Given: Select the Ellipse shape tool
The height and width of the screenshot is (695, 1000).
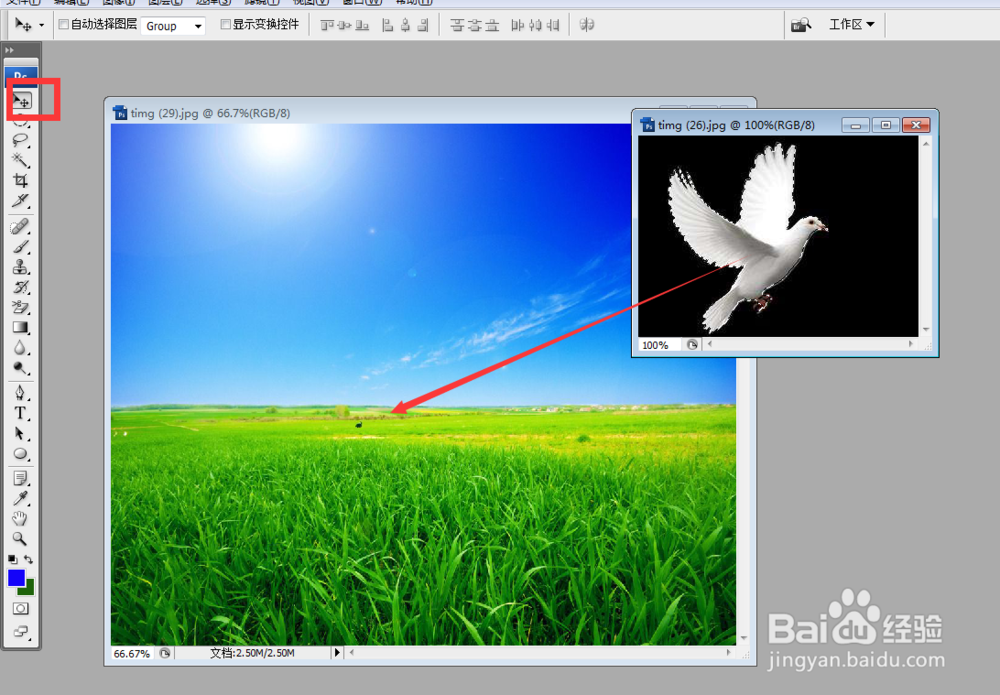Looking at the screenshot, I should click(x=20, y=454).
